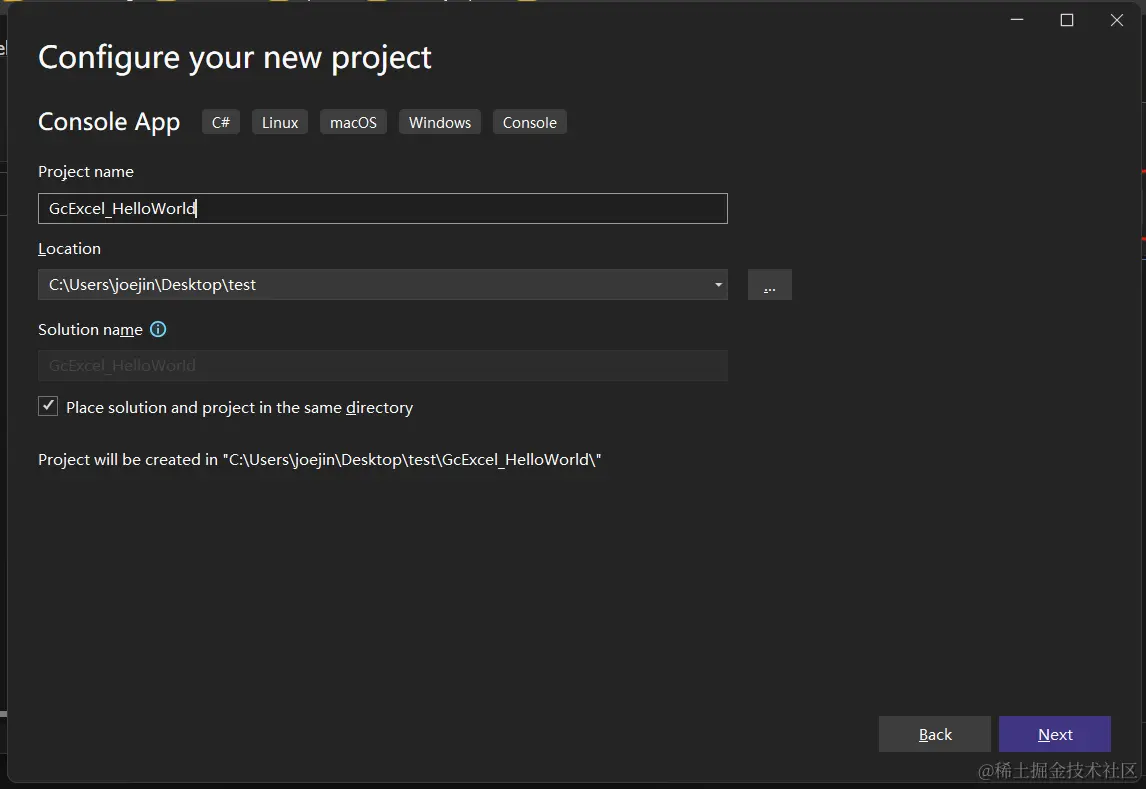Click the Windows tag
The image size is (1146, 789).
(440, 123)
